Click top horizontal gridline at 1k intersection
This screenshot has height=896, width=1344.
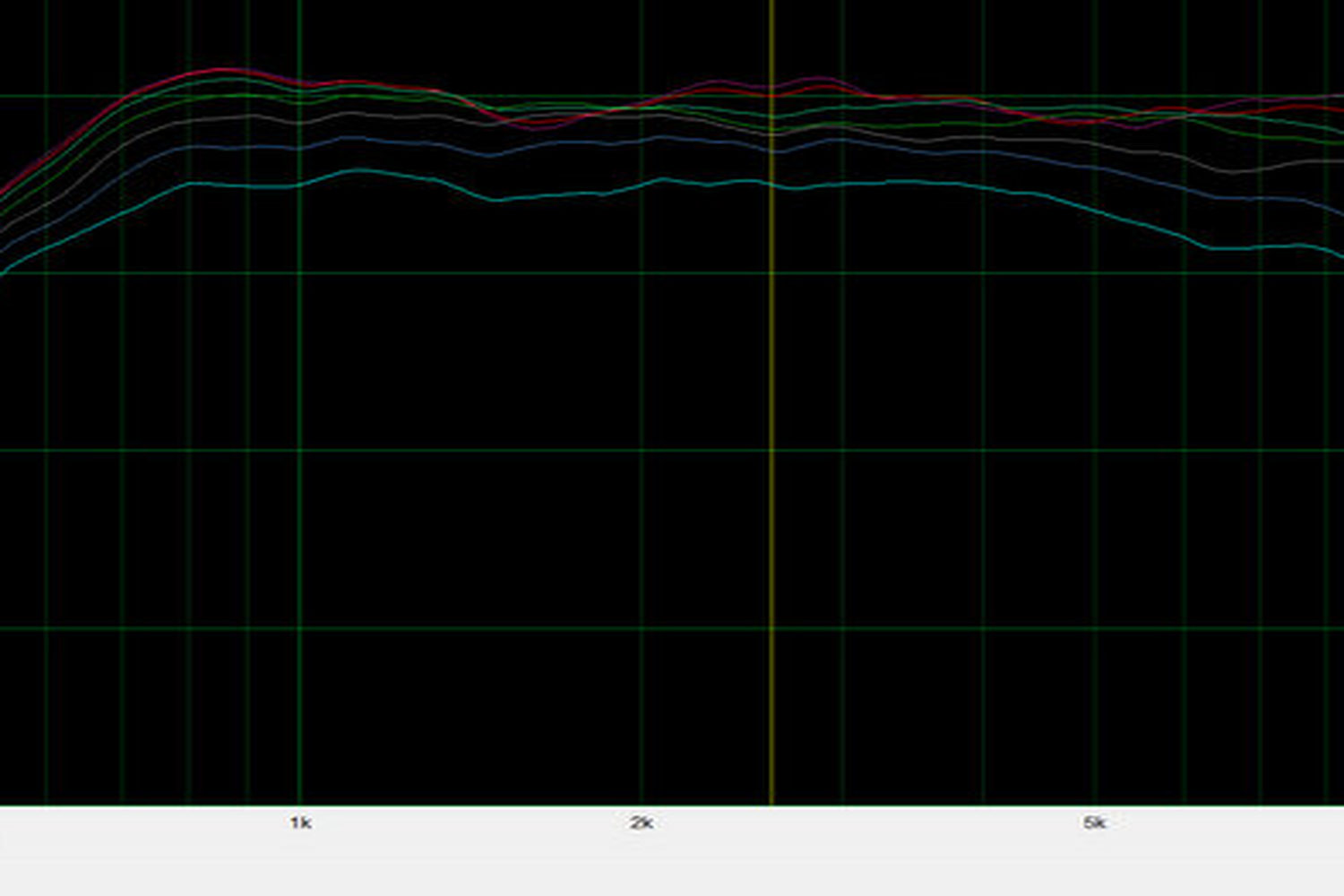click(x=299, y=96)
